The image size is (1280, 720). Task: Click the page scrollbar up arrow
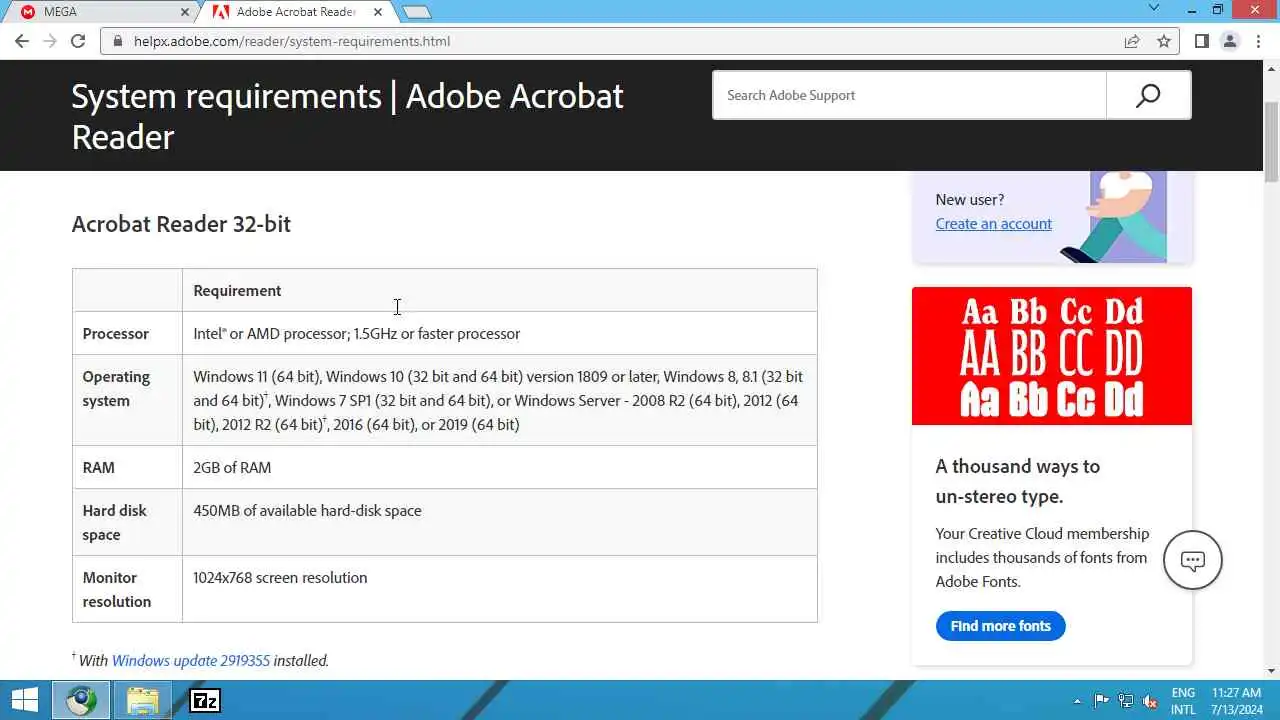pos(1271,69)
